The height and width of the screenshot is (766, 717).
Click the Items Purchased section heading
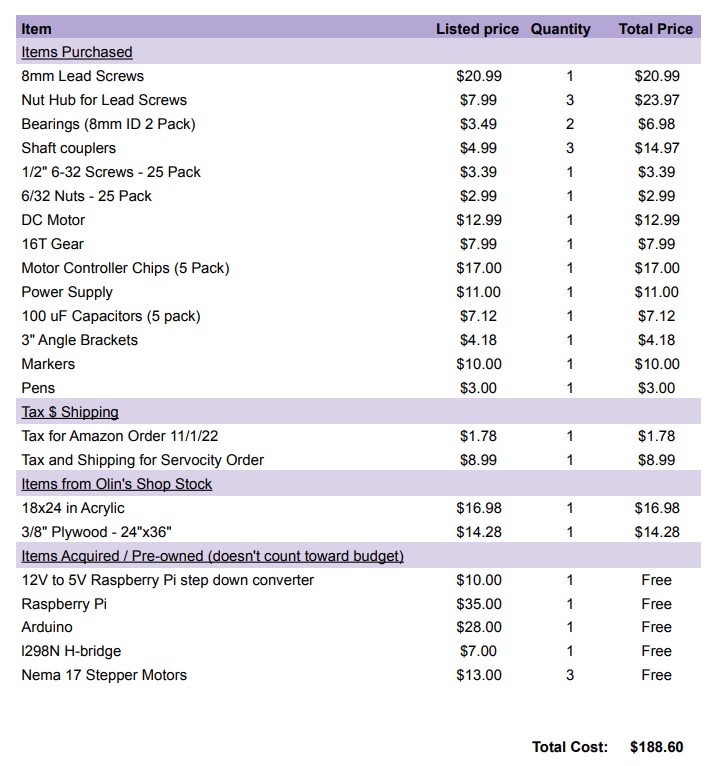click(x=77, y=52)
